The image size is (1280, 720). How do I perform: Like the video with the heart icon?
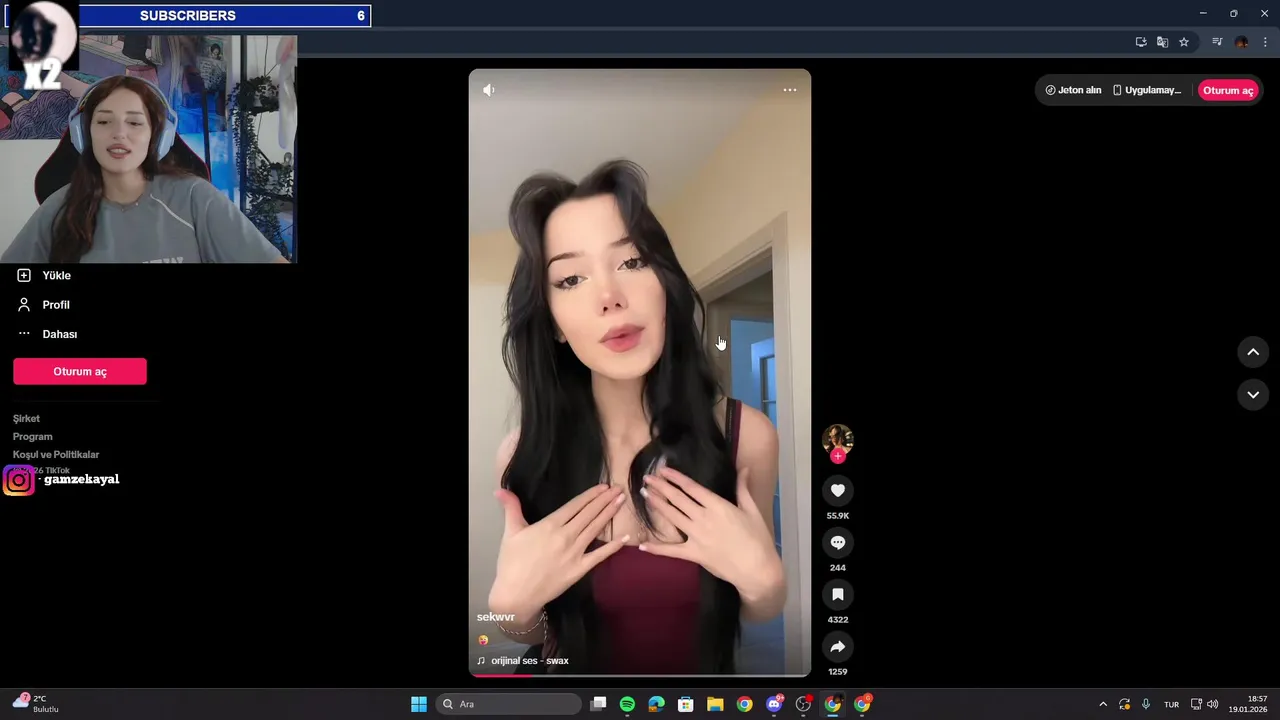838,490
